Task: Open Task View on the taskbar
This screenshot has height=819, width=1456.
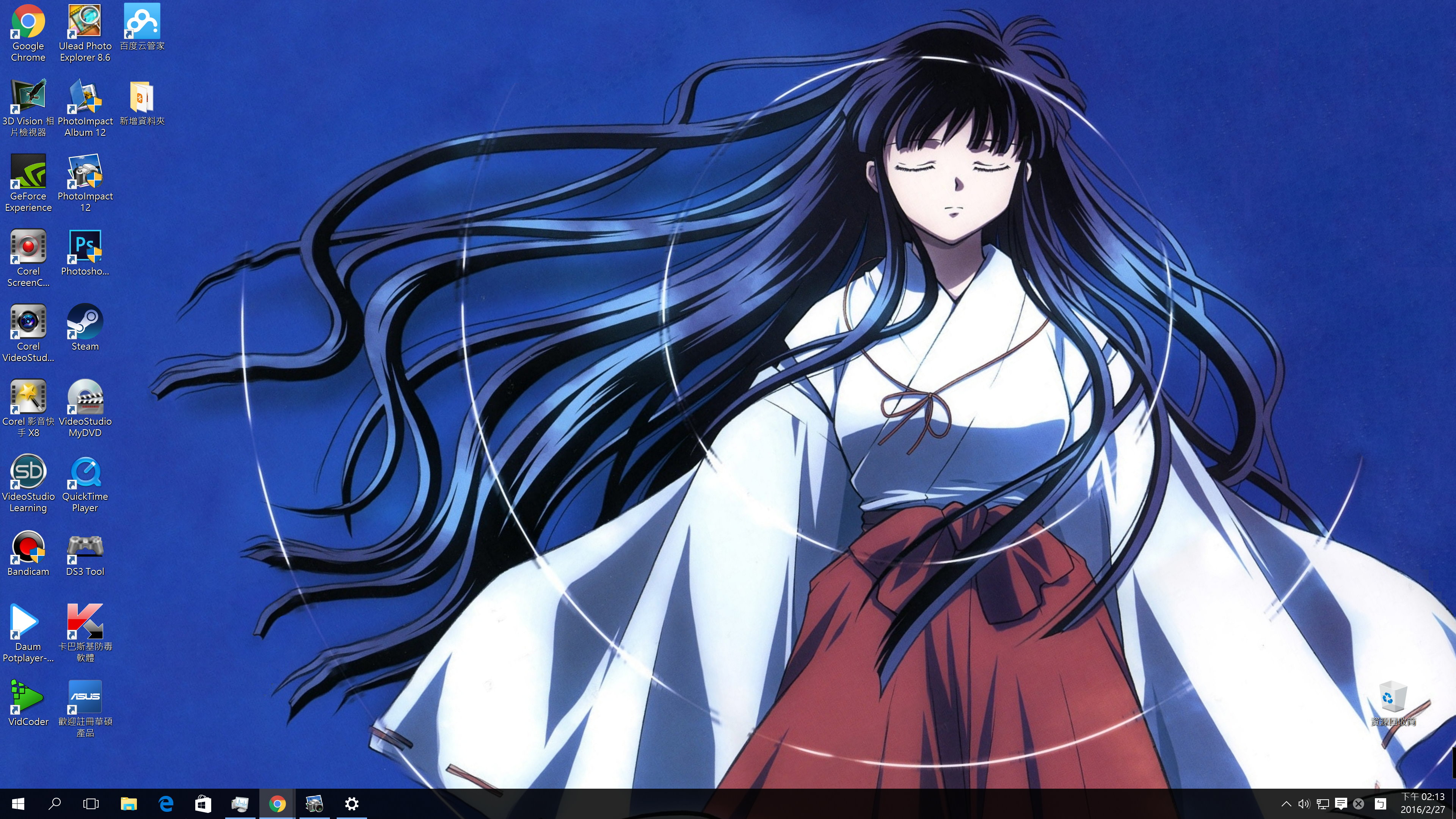Action: [x=91, y=804]
